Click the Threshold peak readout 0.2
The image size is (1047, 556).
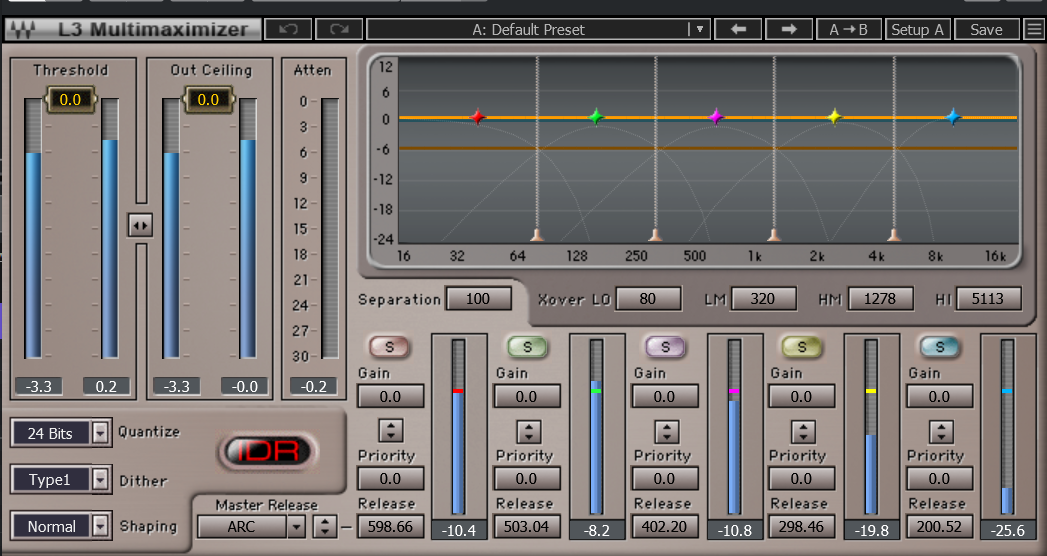106,386
